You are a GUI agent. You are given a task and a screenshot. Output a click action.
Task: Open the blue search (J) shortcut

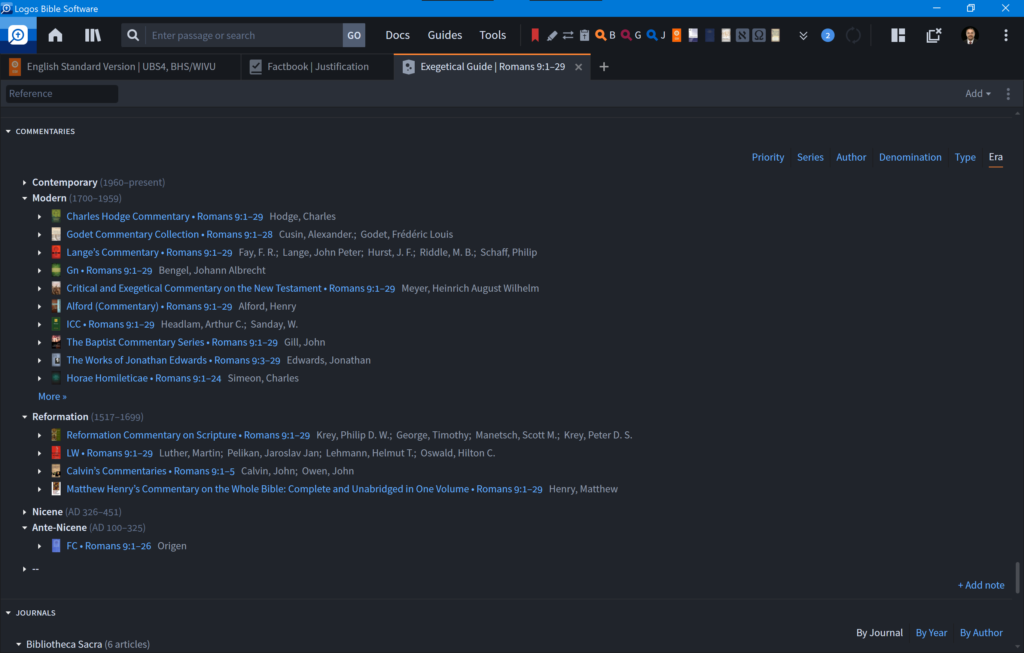[x=656, y=35]
